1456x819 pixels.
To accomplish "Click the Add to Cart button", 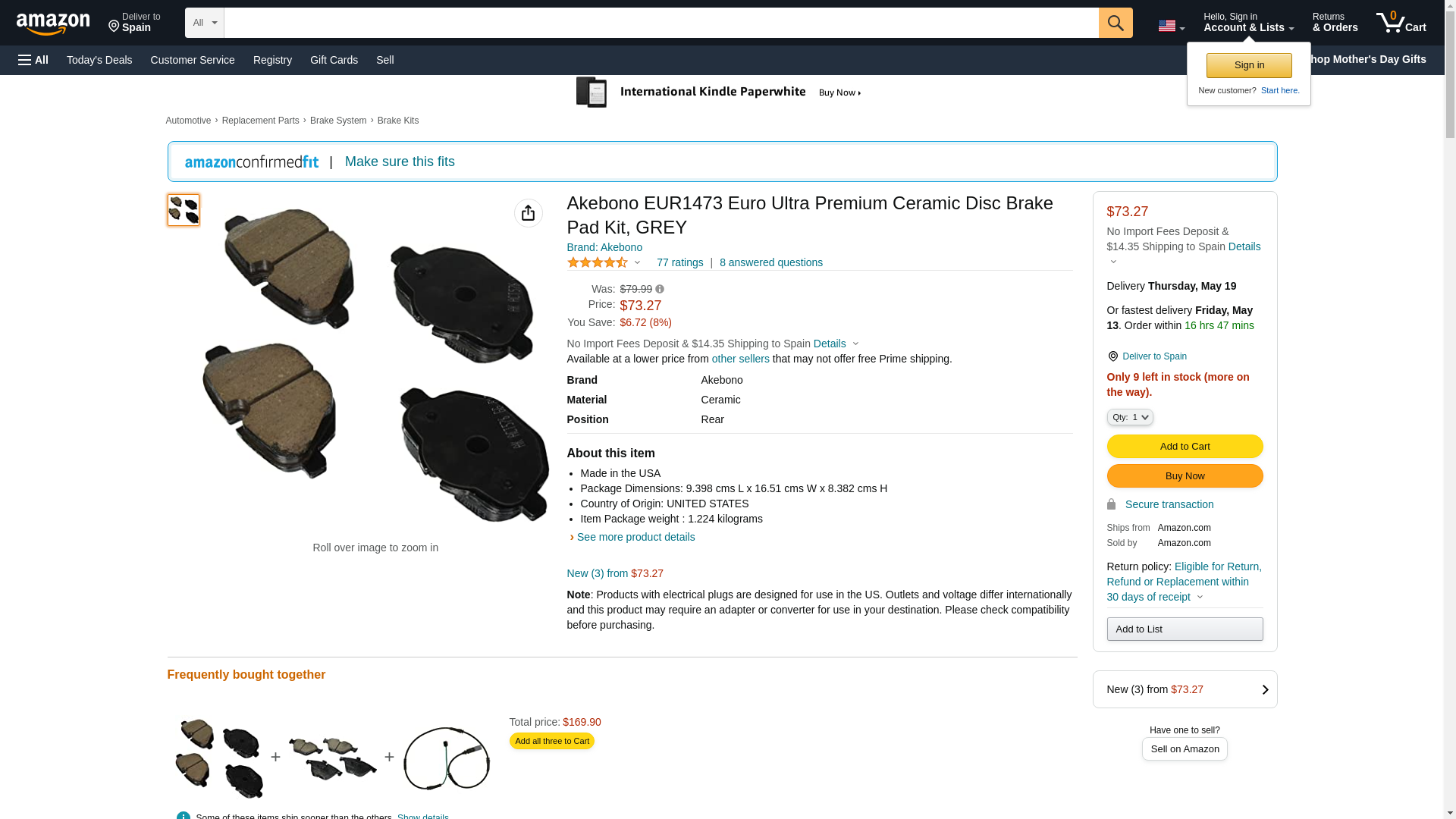I will pos(1185,446).
